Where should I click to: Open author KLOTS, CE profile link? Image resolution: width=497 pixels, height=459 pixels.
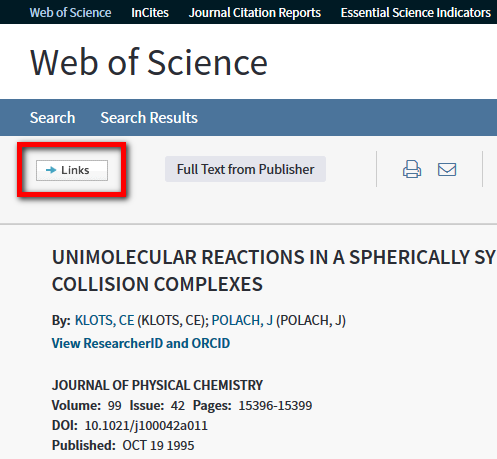(104, 320)
